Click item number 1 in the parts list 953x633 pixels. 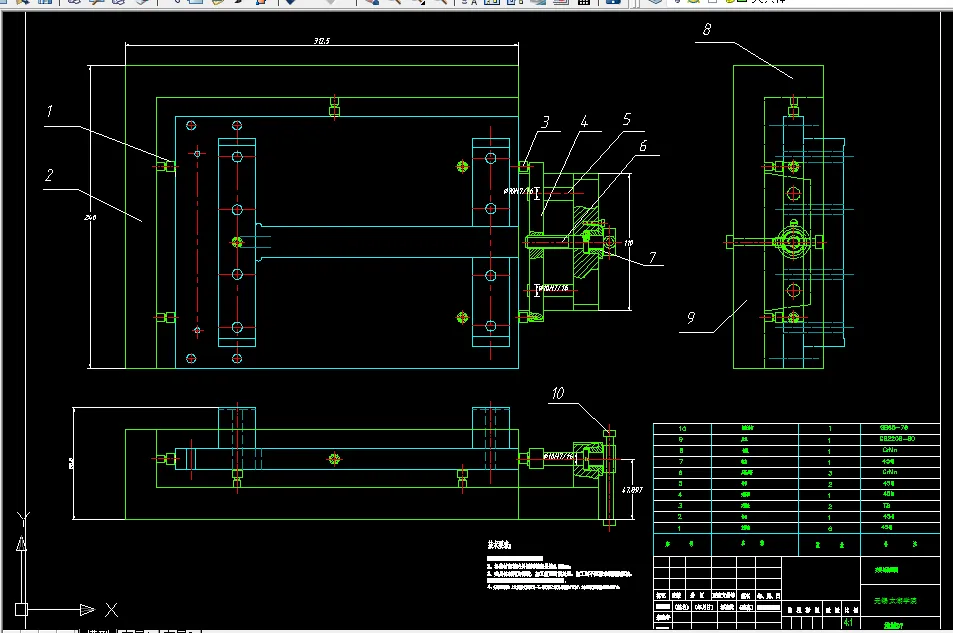pos(679,528)
